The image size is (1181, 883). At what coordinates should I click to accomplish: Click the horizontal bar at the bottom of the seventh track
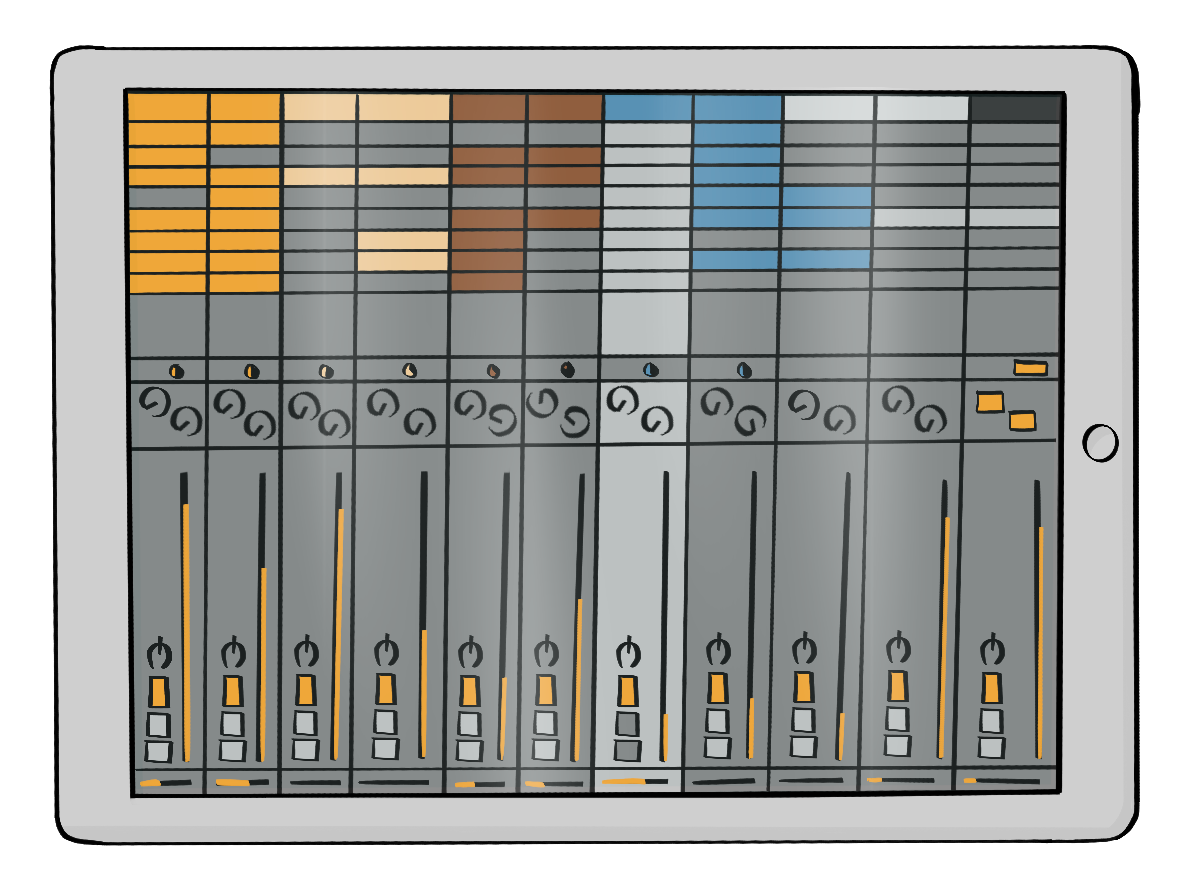tap(637, 781)
